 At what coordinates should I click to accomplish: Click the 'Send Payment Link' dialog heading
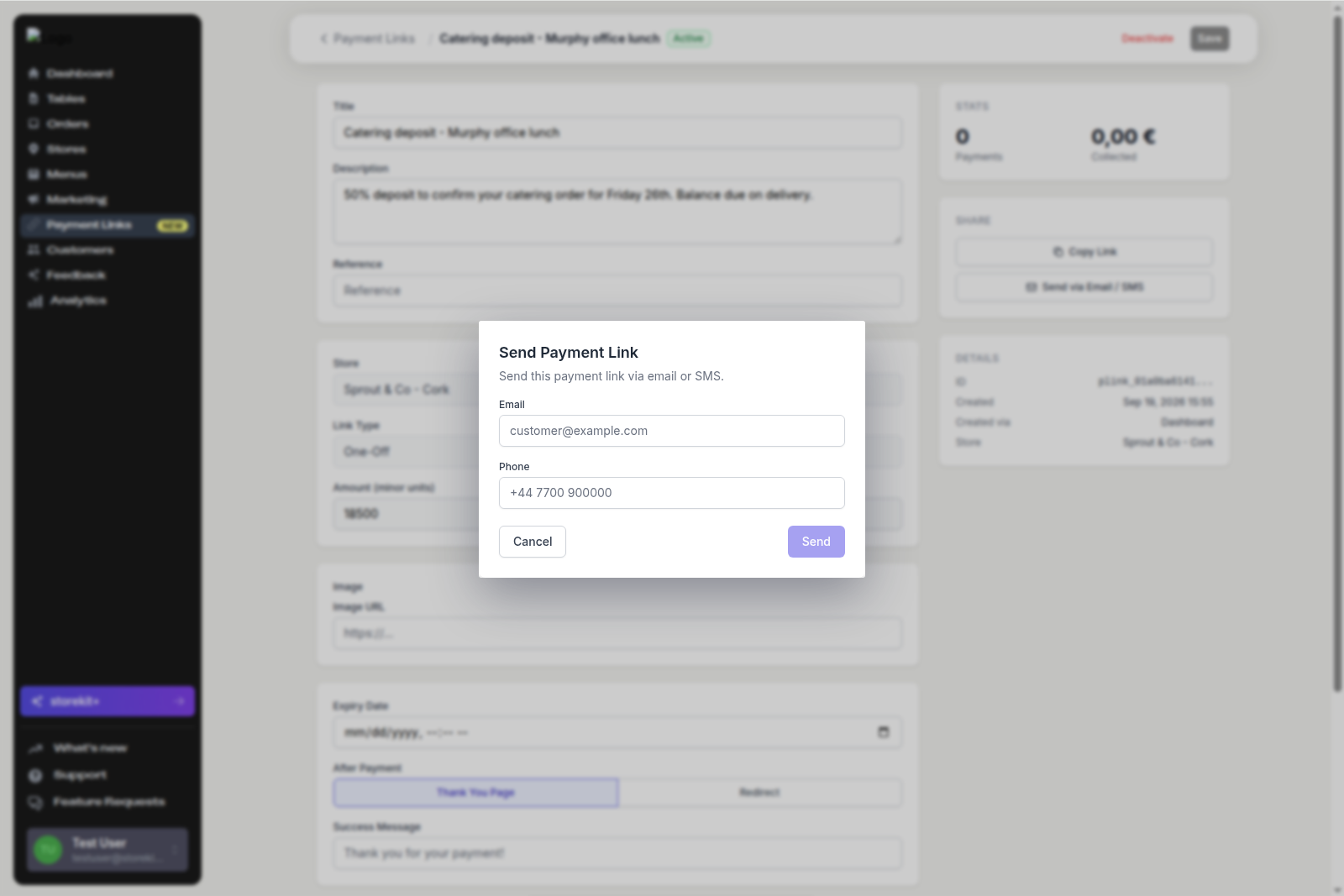(569, 353)
